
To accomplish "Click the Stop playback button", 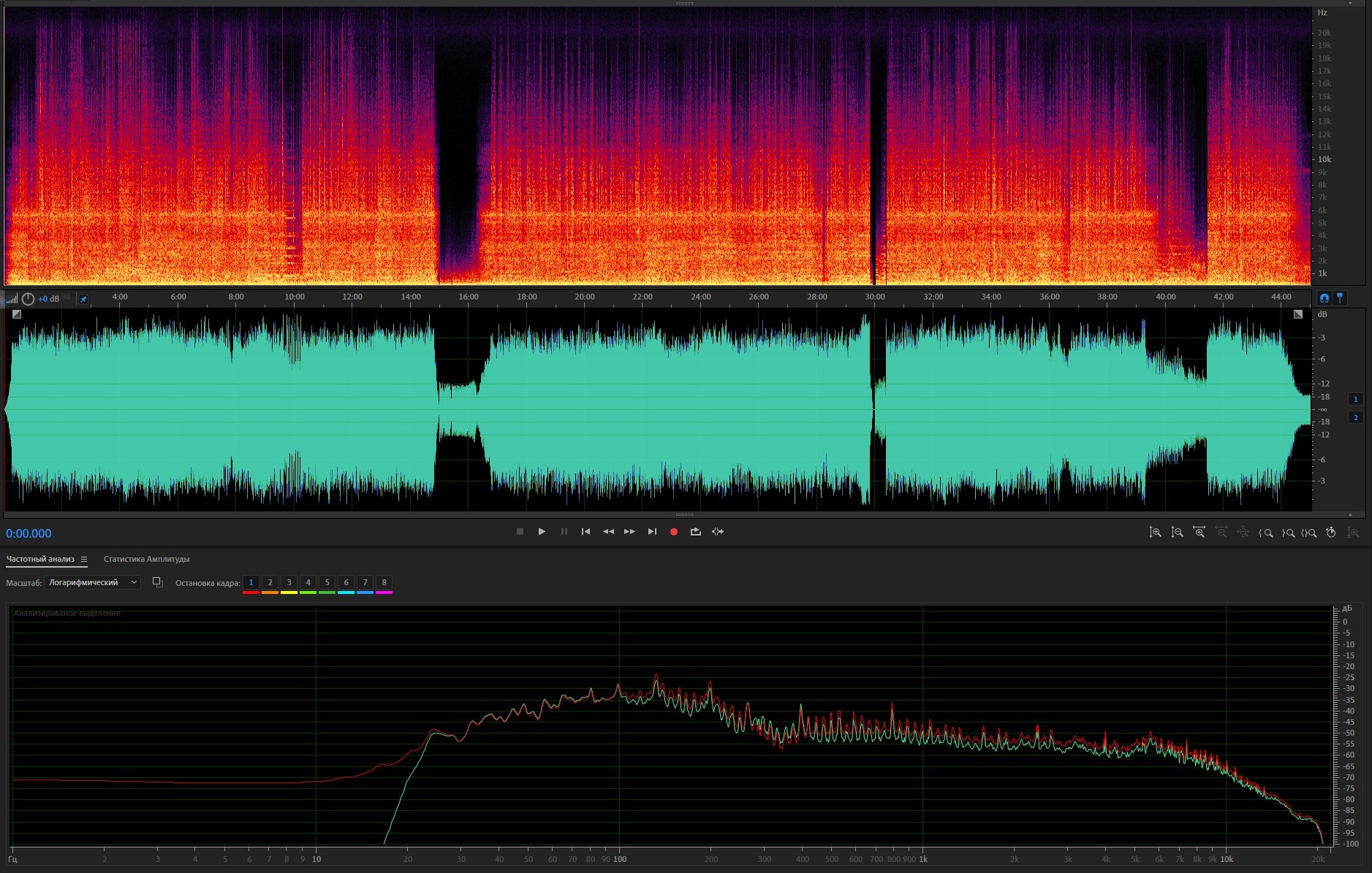I will (x=520, y=532).
